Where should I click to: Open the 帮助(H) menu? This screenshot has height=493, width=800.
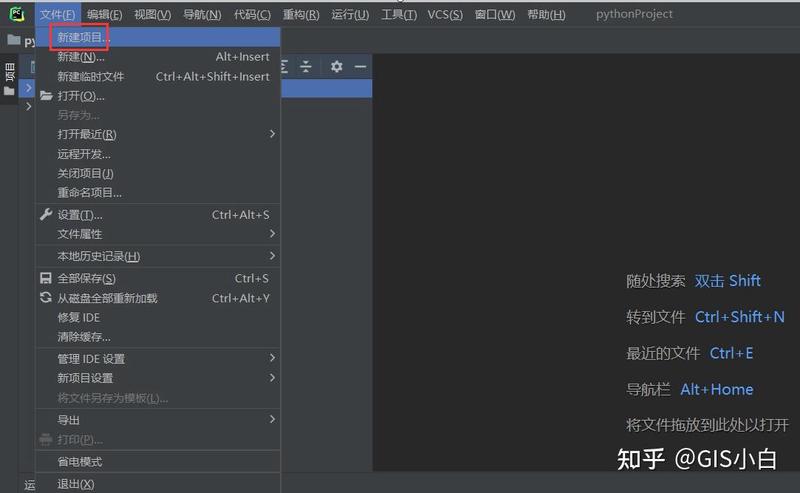pyautogui.click(x=546, y=14)
